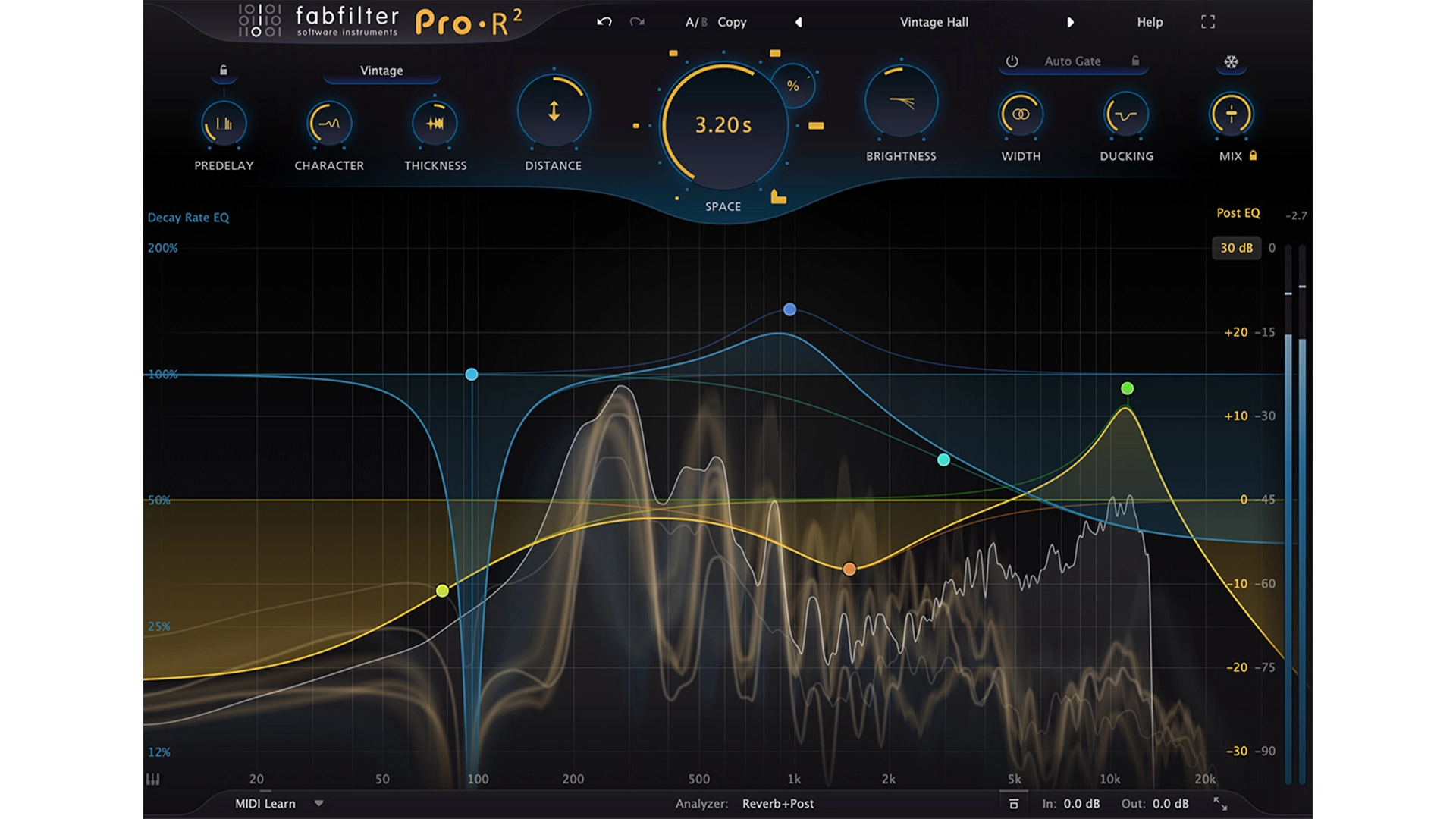Click the piano keyboard display icon

click(152, 779)
